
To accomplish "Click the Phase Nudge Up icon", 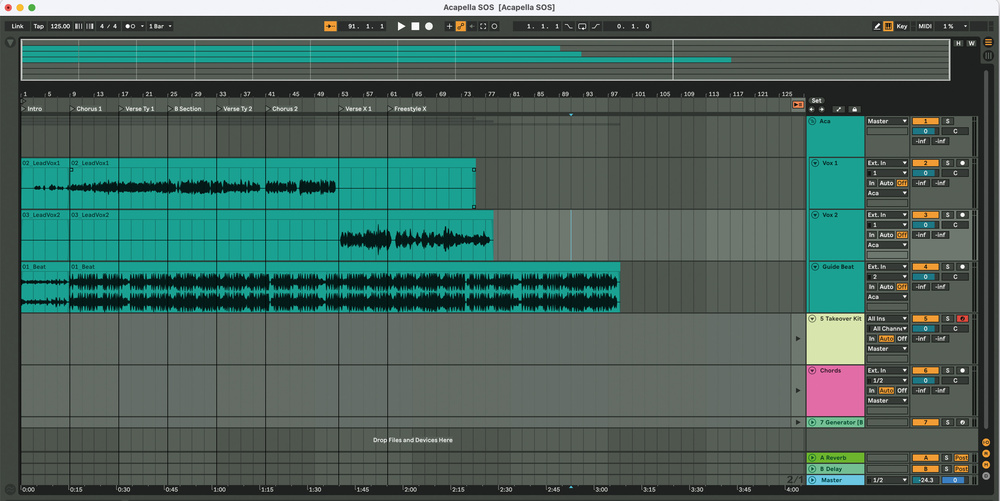I will (x=90, y=26).
